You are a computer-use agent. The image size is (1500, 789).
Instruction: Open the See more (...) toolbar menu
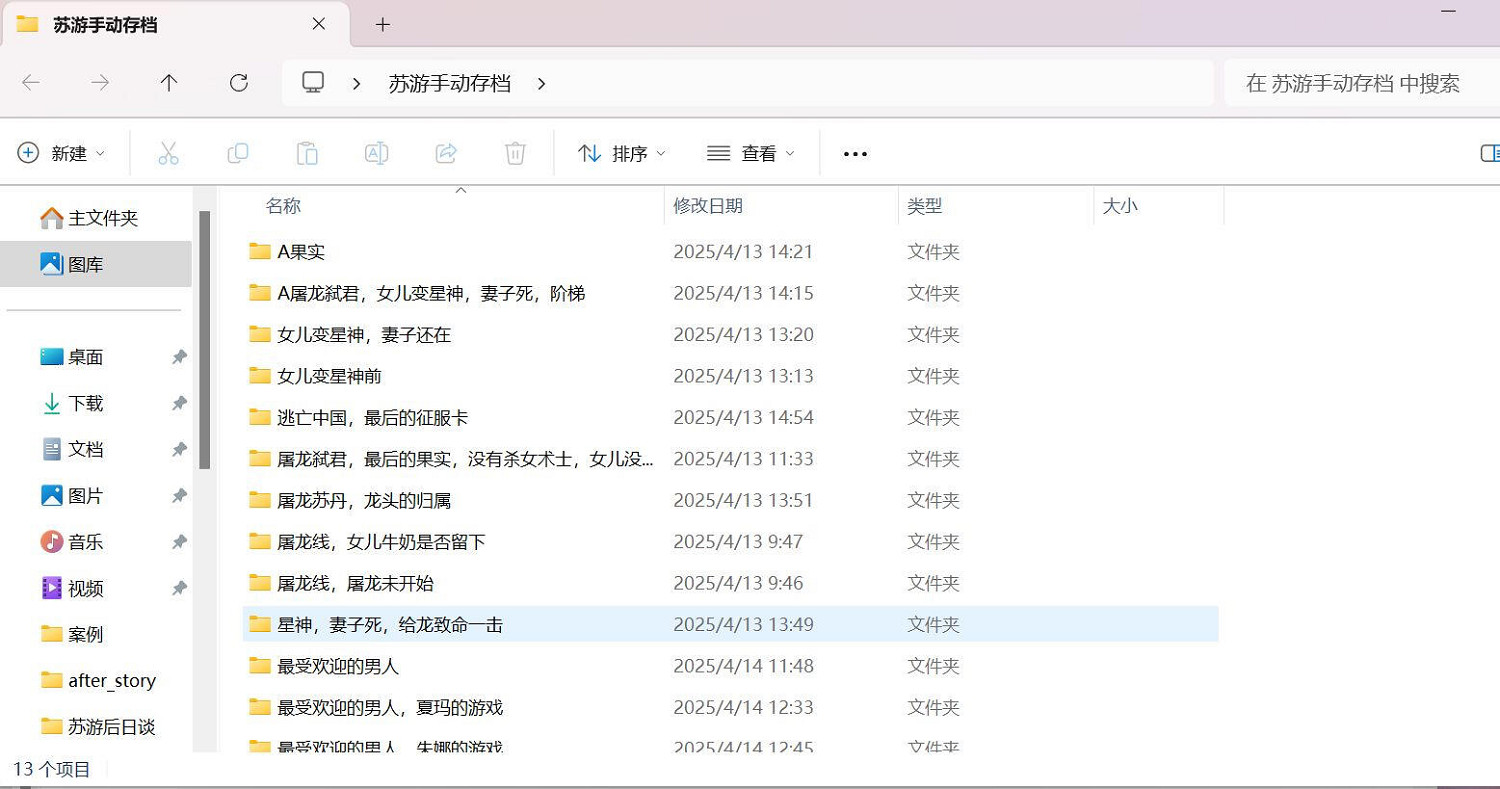pyautogui.click(x=854, y=152)
